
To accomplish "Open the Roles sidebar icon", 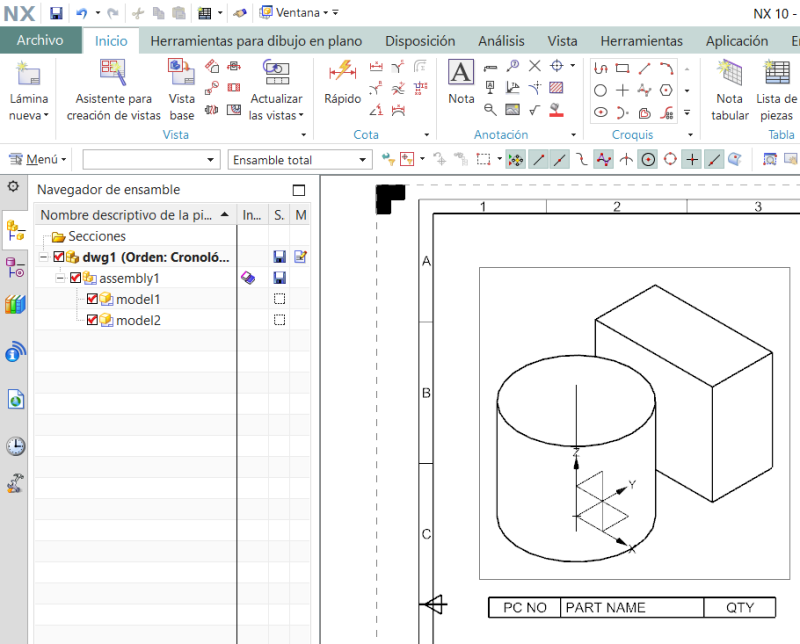I will pos(15,483).
